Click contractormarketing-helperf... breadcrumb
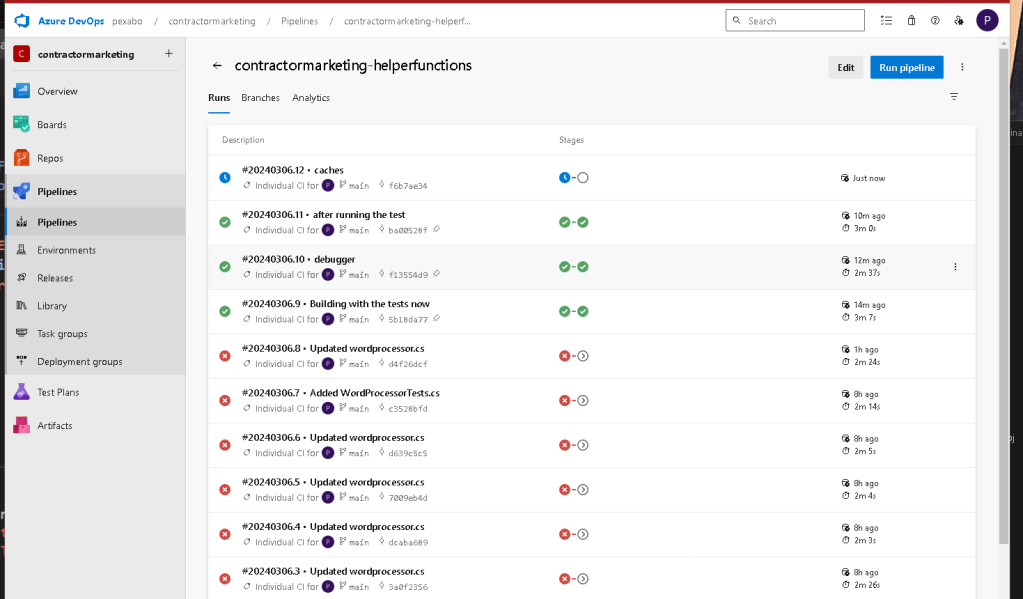Image resolution: width=1023 pixels, height=599 pixels. tap(407, 21)
